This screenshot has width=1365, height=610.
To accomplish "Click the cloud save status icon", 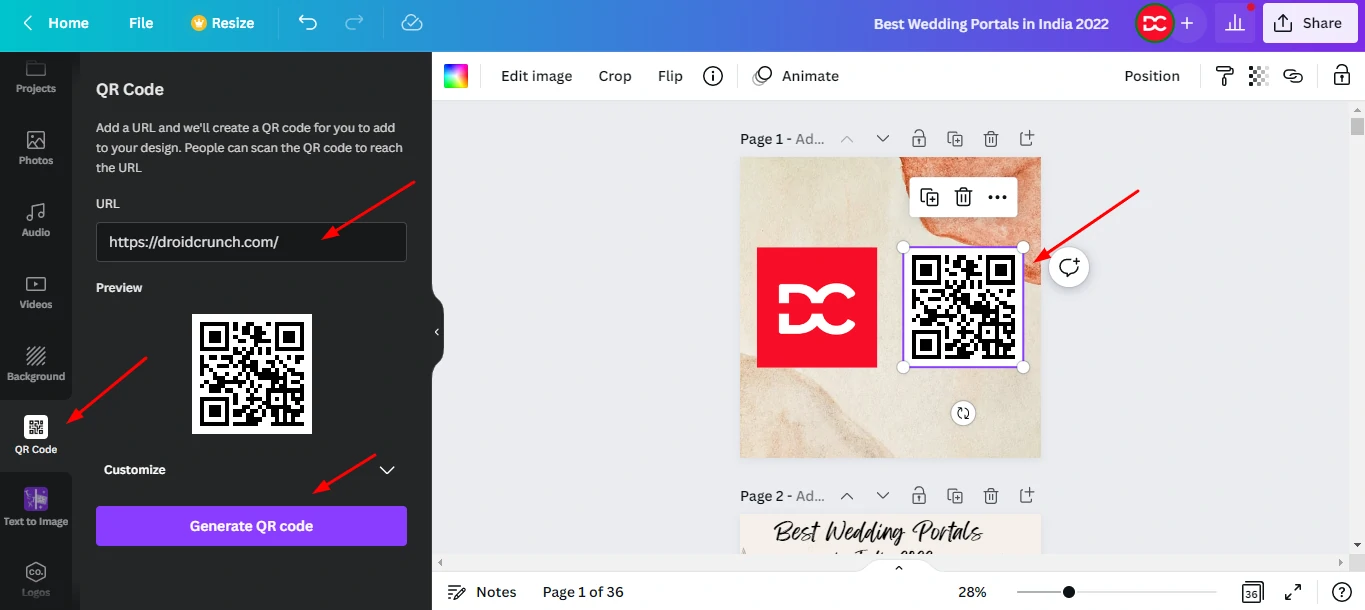I will [x=411, y=22].
